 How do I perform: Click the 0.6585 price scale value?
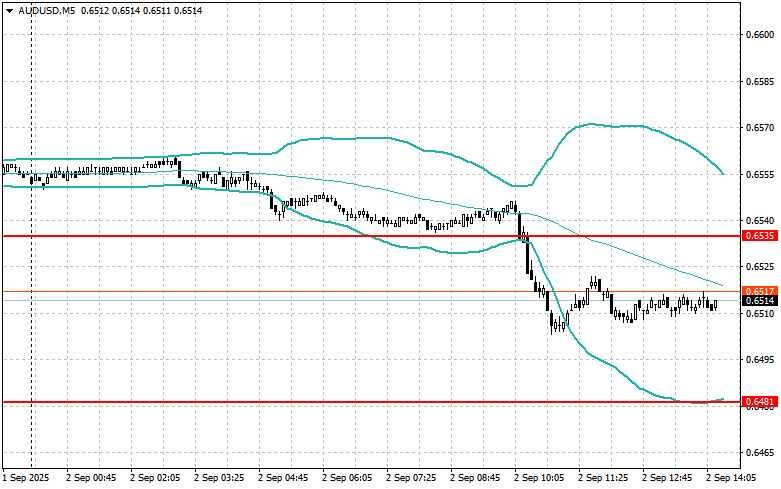760,81
